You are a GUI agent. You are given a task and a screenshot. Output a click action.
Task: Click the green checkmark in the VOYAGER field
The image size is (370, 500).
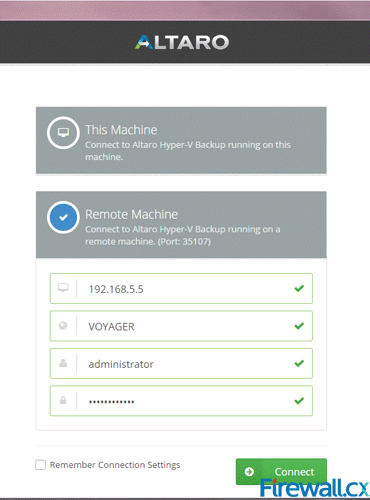[299, 326]
